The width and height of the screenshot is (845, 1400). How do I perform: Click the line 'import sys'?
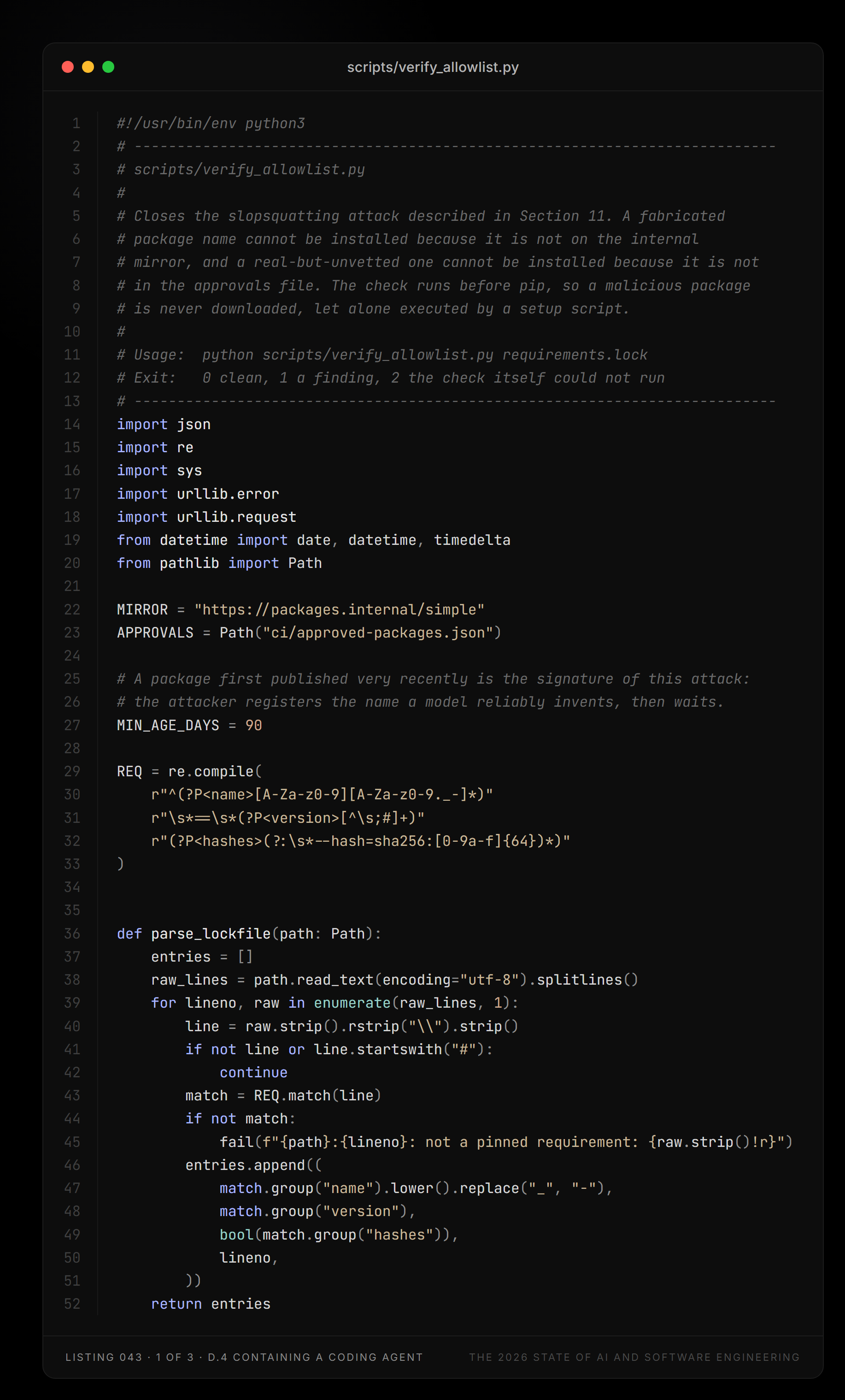click(x=159, y=471)
